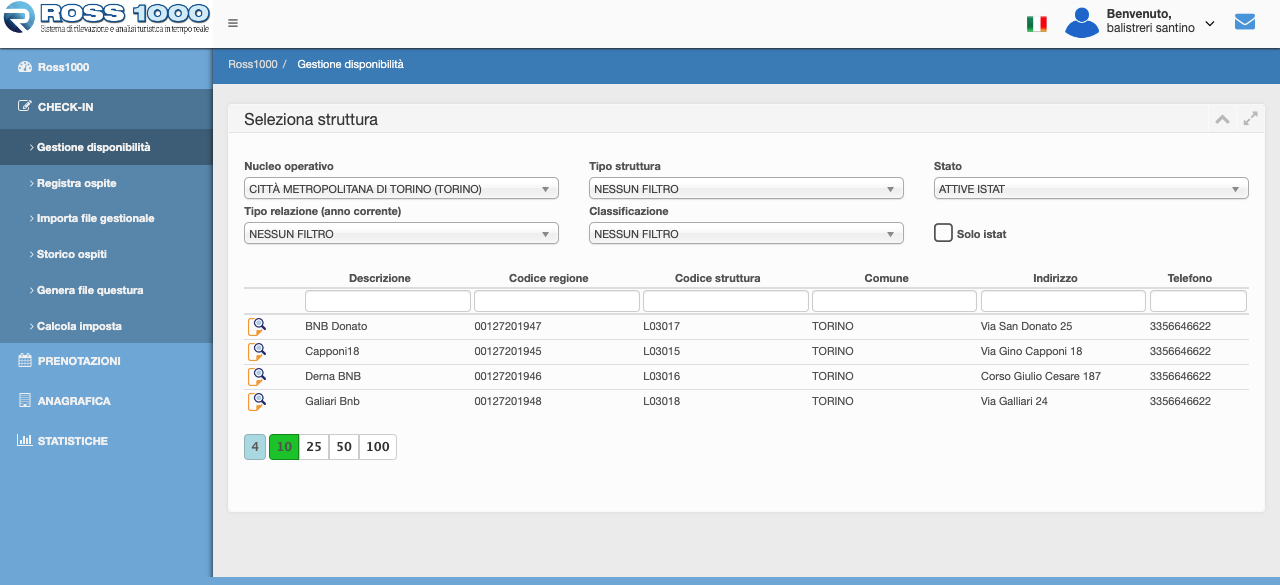The height and width of the screenshot is (585, 1280).
Task: Expand the ANAGRAFICA menu section
Action: (106, 400)
